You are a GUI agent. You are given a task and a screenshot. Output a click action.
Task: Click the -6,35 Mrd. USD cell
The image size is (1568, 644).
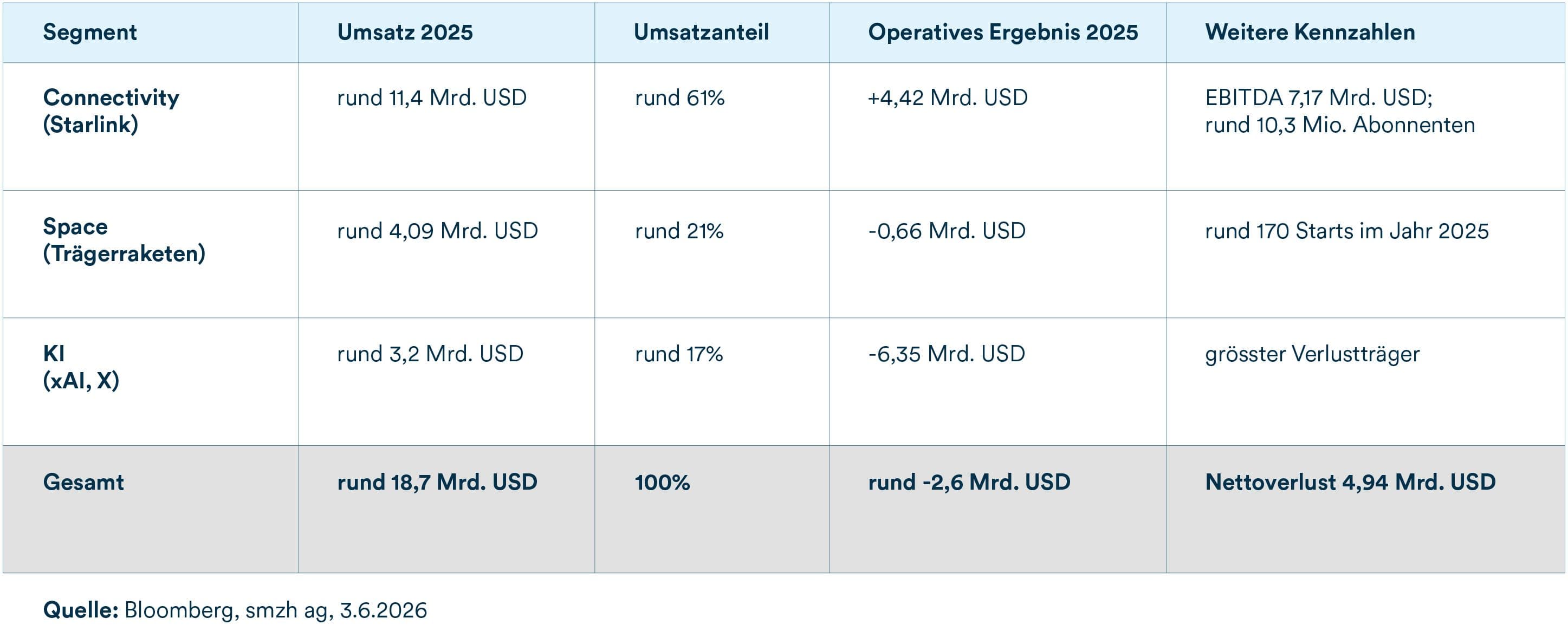(947, 354)
